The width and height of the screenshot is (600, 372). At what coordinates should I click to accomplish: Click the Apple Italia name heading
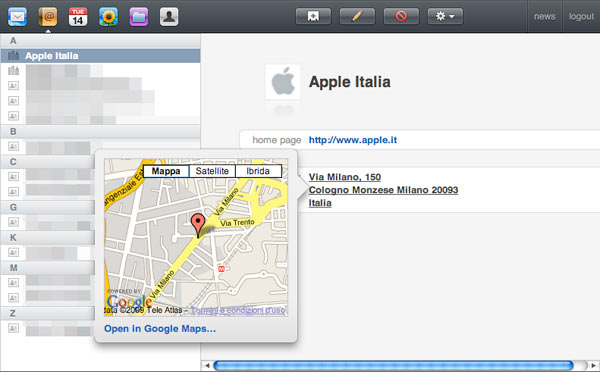tap(349, 82)
